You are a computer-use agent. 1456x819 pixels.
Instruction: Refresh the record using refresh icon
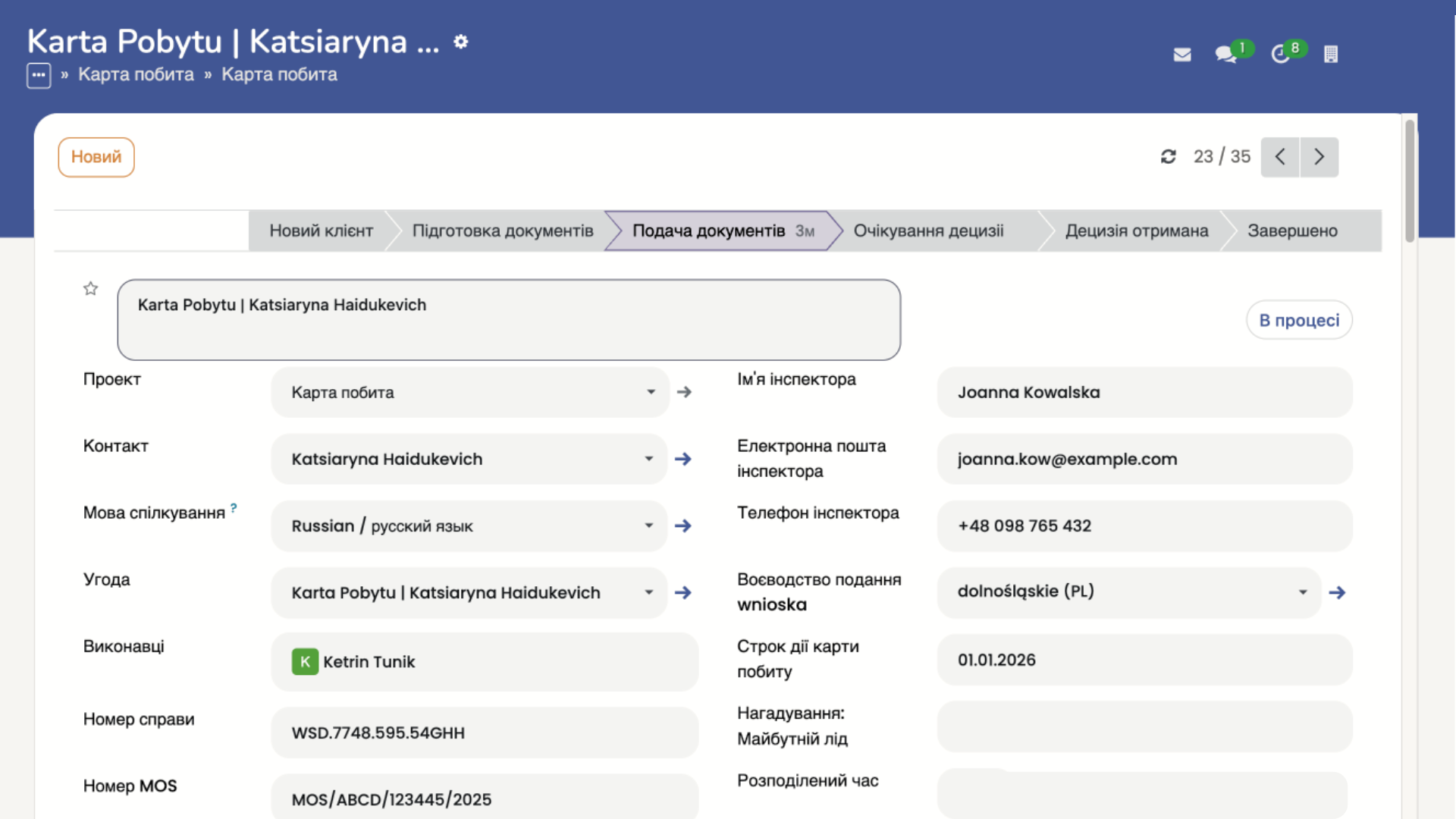pos(1169,156)
